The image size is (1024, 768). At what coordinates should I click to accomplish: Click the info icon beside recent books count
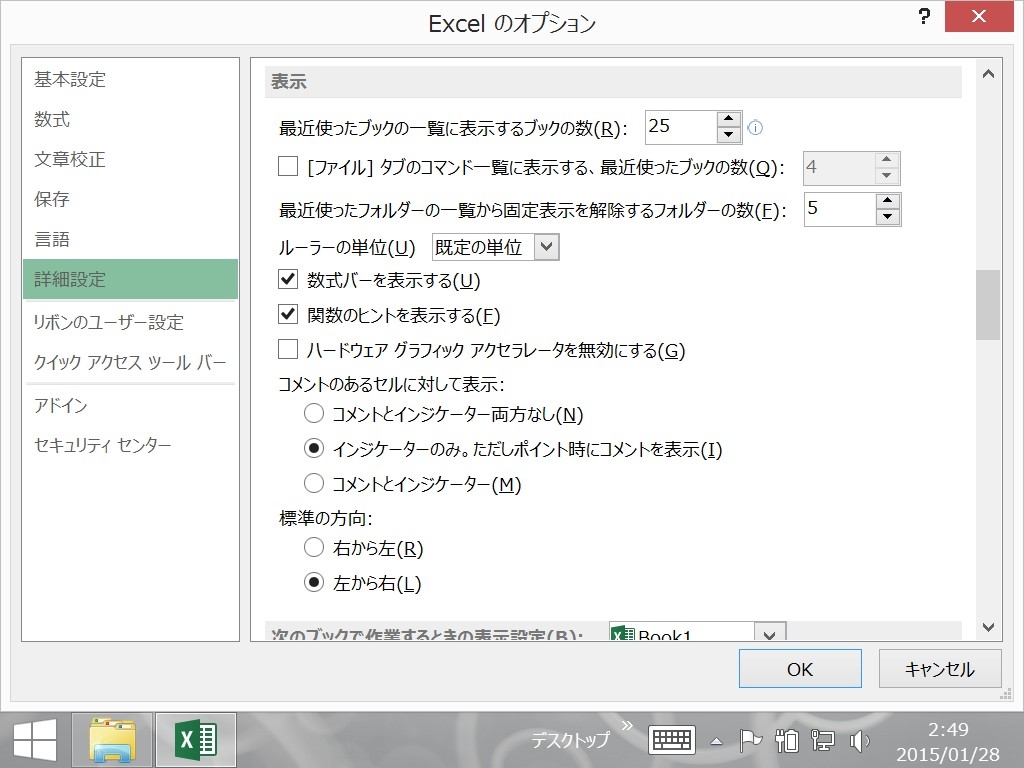tap(755, 128)
